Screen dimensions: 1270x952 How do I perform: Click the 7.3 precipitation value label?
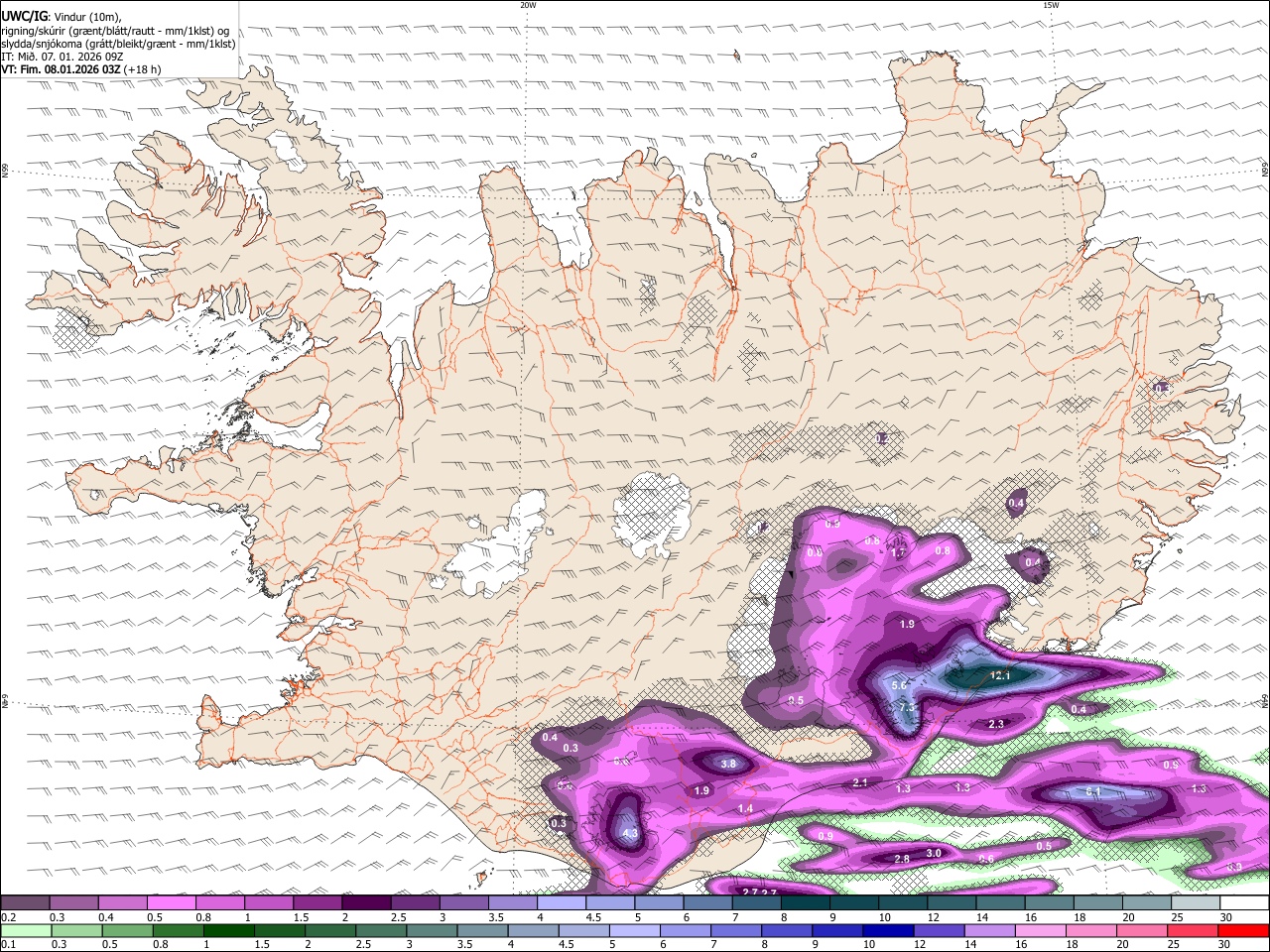click(x=906, y=708)
